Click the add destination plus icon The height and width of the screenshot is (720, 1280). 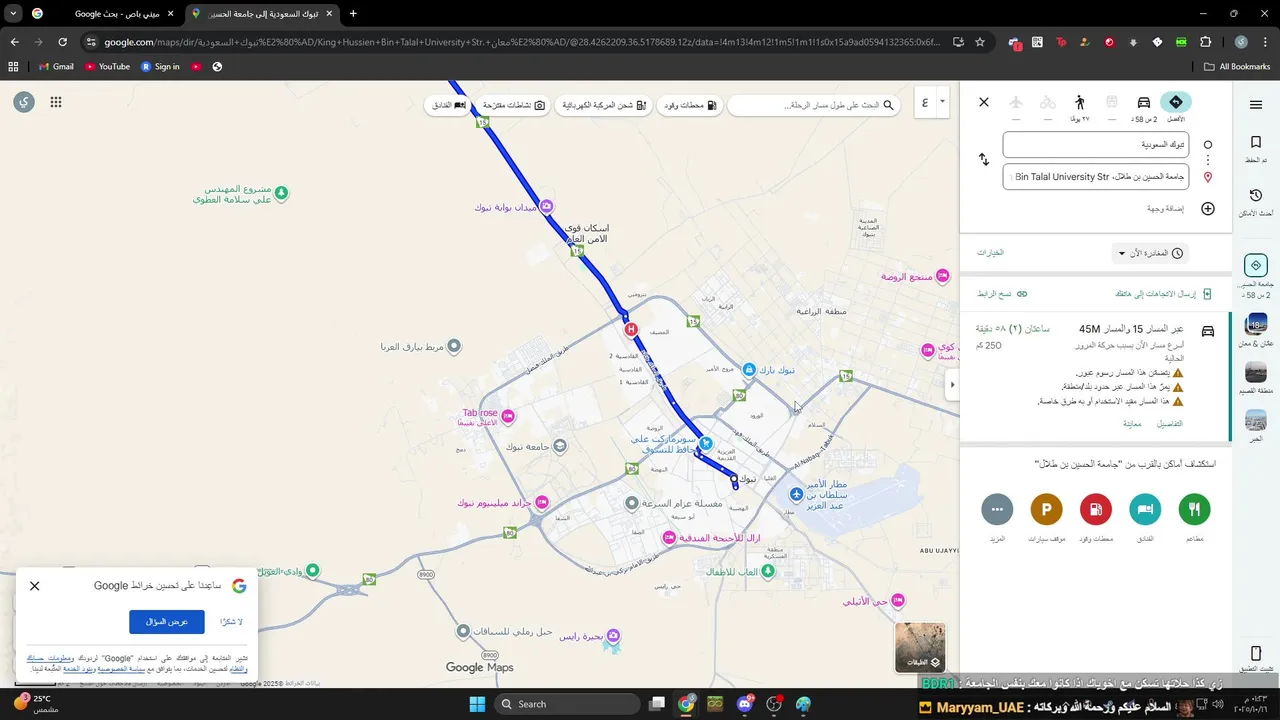[x=1208, y=209]
